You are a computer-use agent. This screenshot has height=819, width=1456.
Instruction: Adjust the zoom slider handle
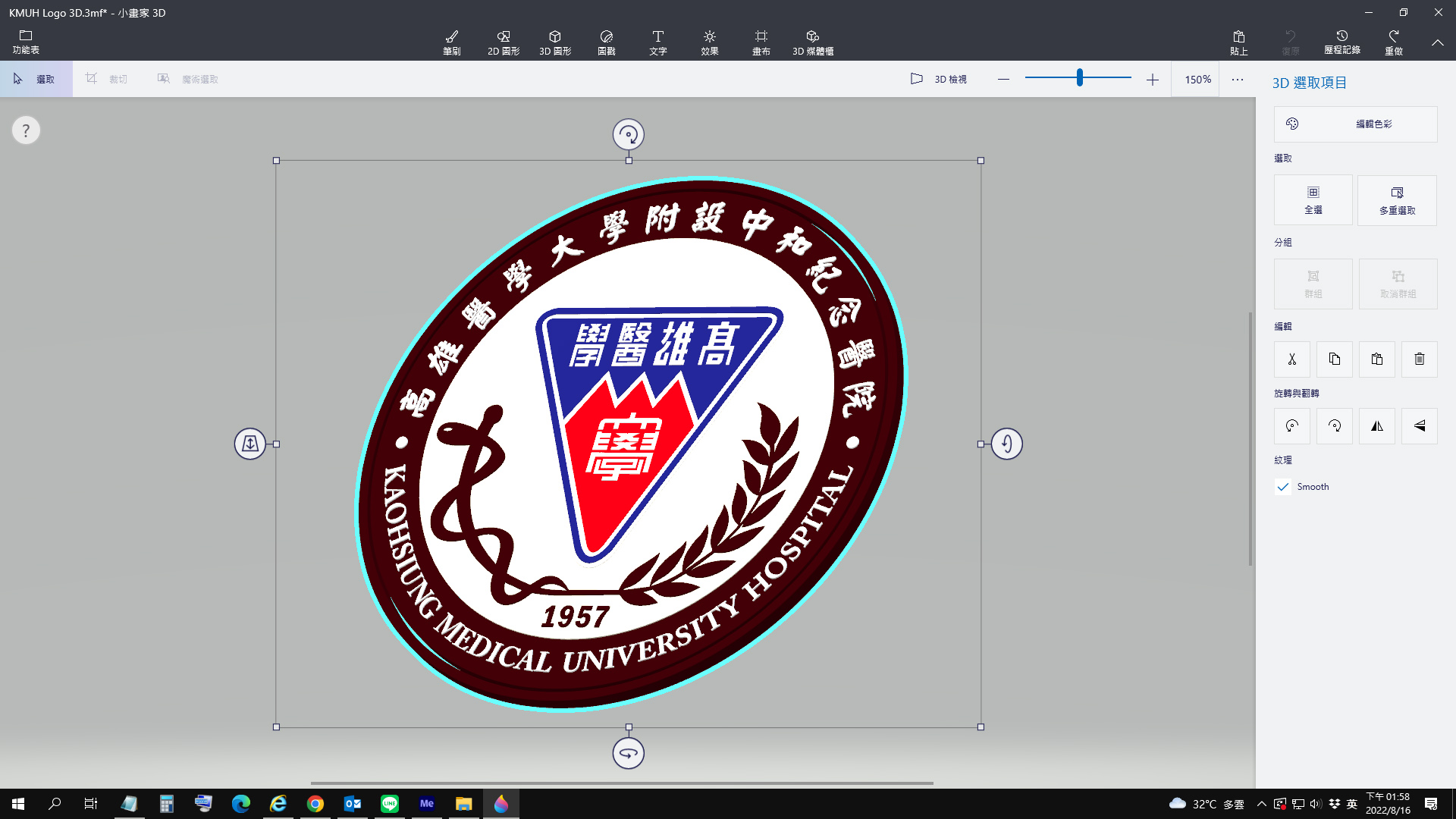click(1079, 77)
